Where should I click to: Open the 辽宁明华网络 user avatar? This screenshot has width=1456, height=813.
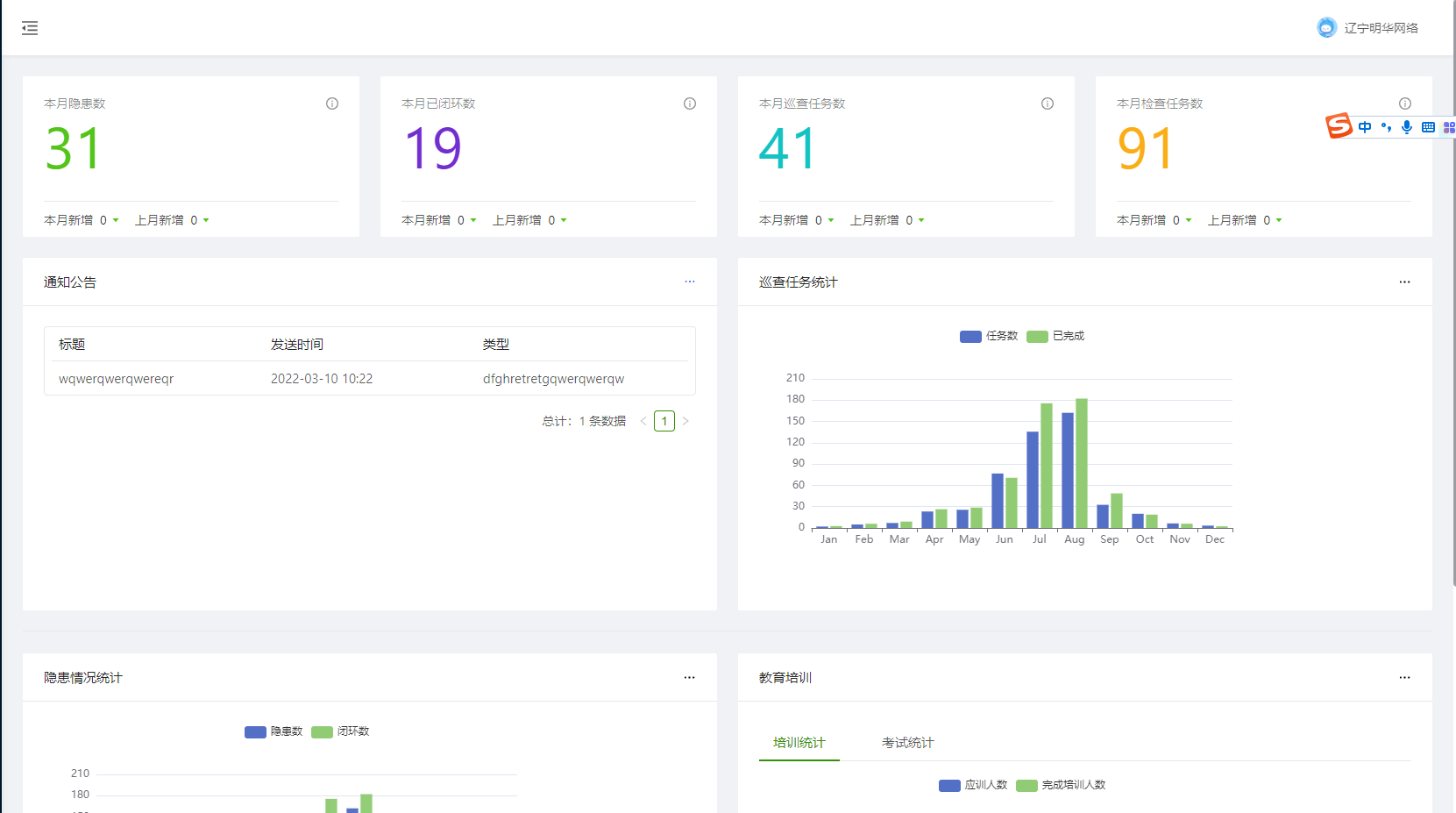click(x=1326, y=28)
